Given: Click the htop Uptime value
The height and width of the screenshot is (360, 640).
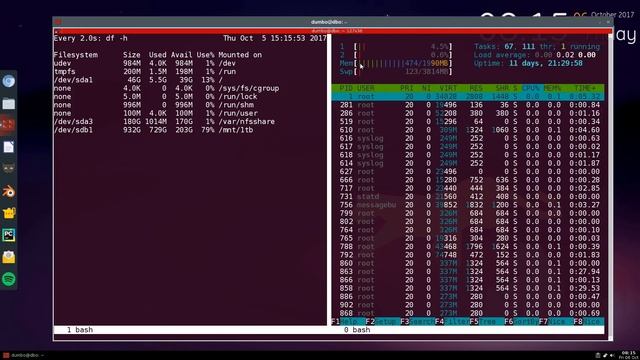Looking at the screenshot, I should 546,63.
